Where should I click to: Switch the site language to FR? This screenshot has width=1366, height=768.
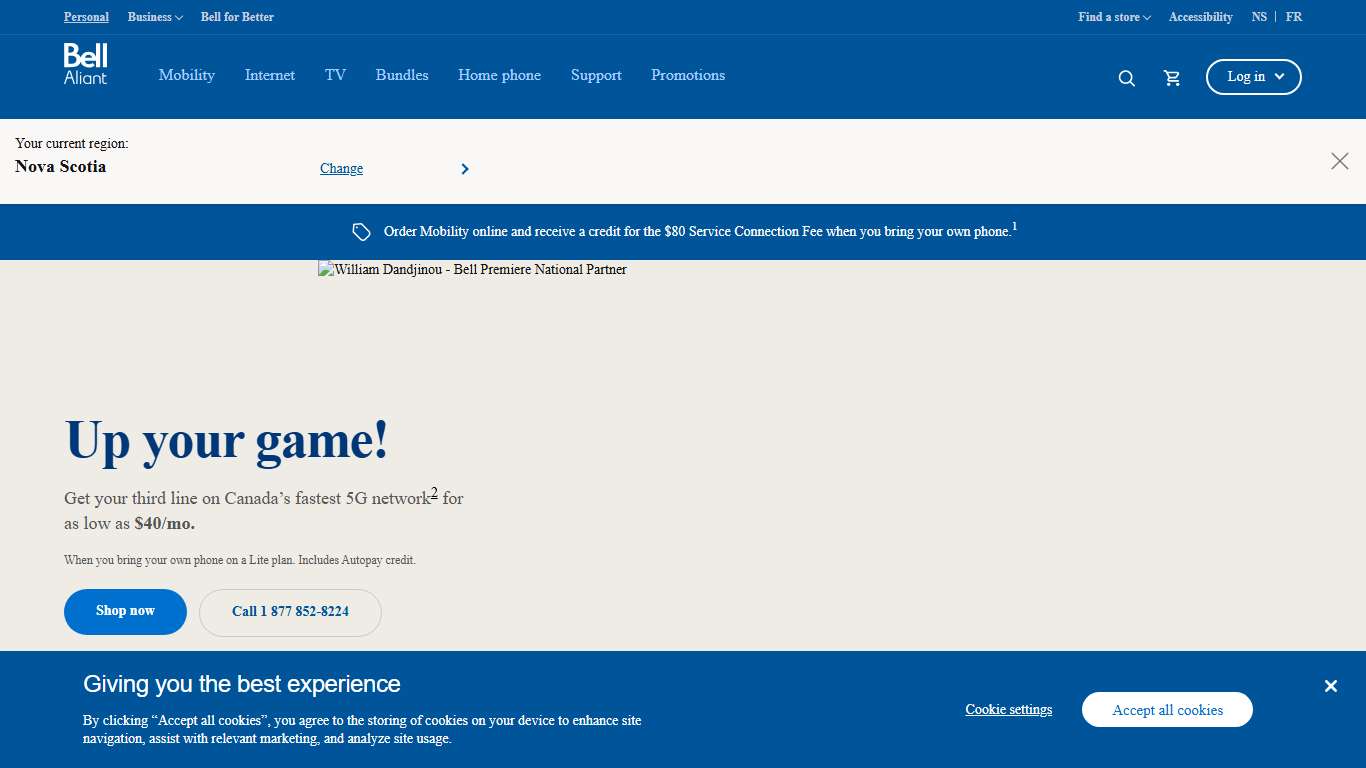1294,17
